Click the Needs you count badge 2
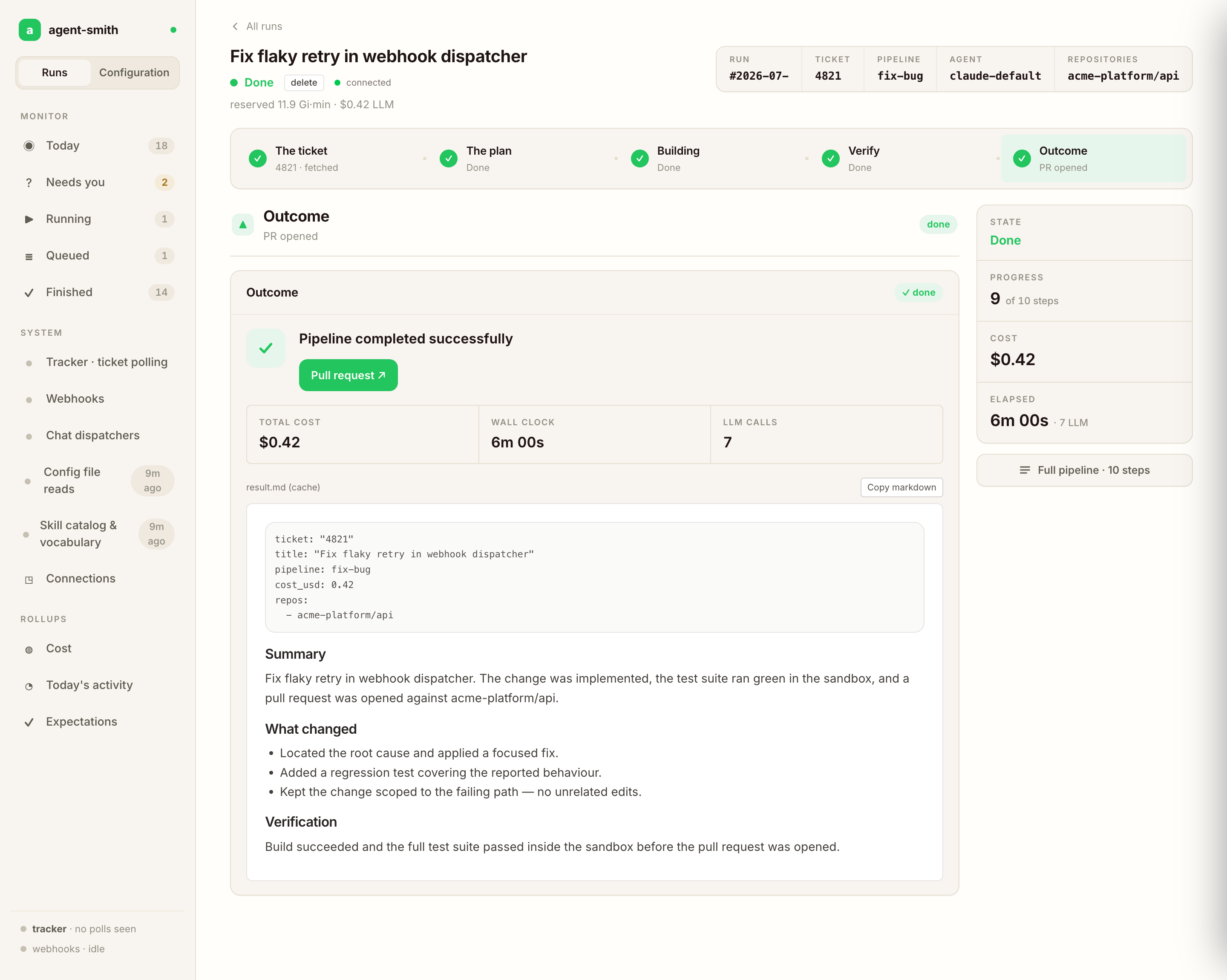Image resolution: width=1227 pixels, height=980 pixels. coord(164,183)
